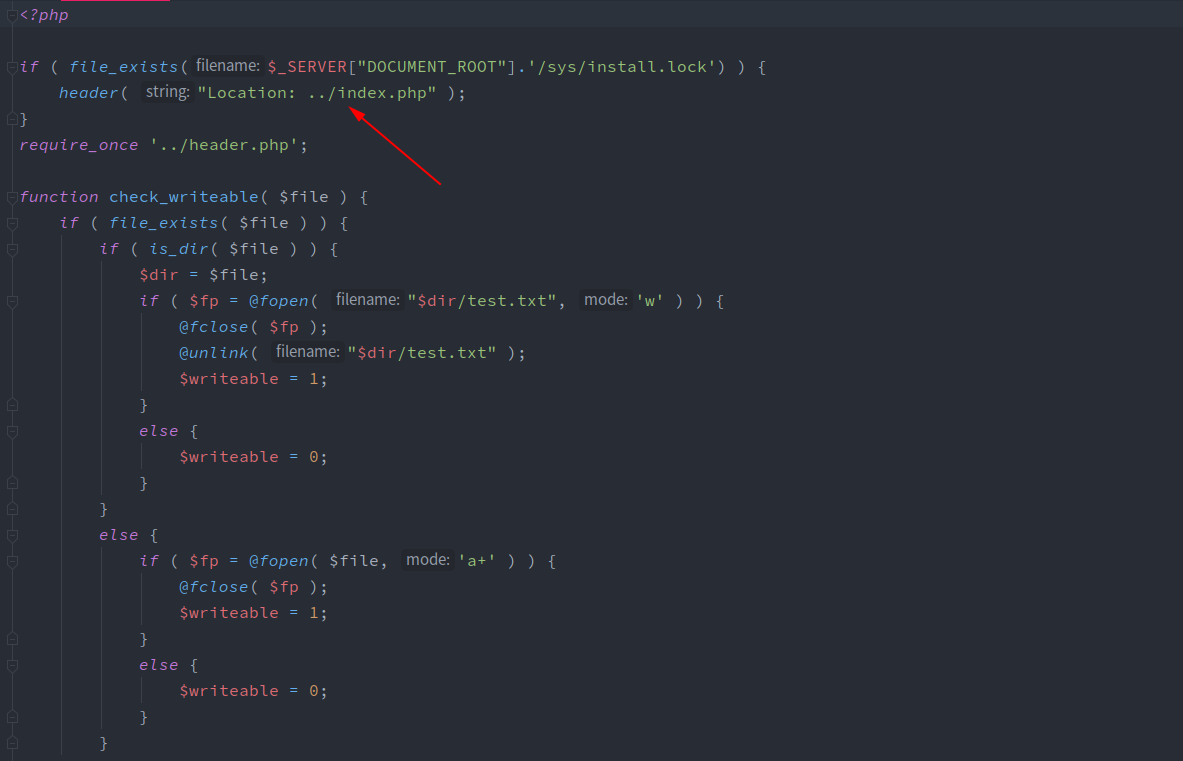
Task: Click the 'string:' parameter hint in header call
Action: pyautogui.click(x=166, y=93)
